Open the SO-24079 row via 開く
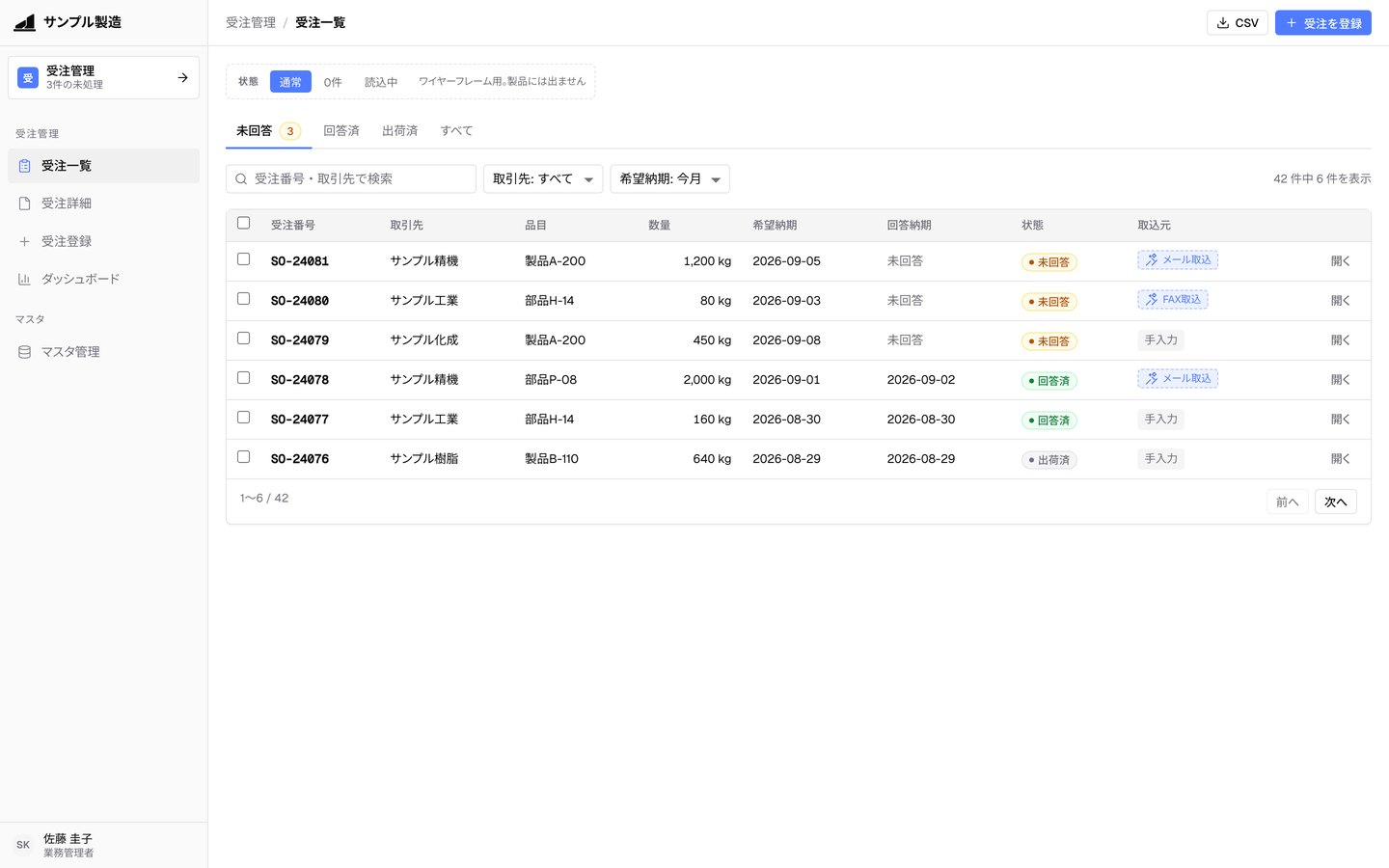Image resolution: width=1389 pixels, height=868 pixels. click(x=1341, y=340)
